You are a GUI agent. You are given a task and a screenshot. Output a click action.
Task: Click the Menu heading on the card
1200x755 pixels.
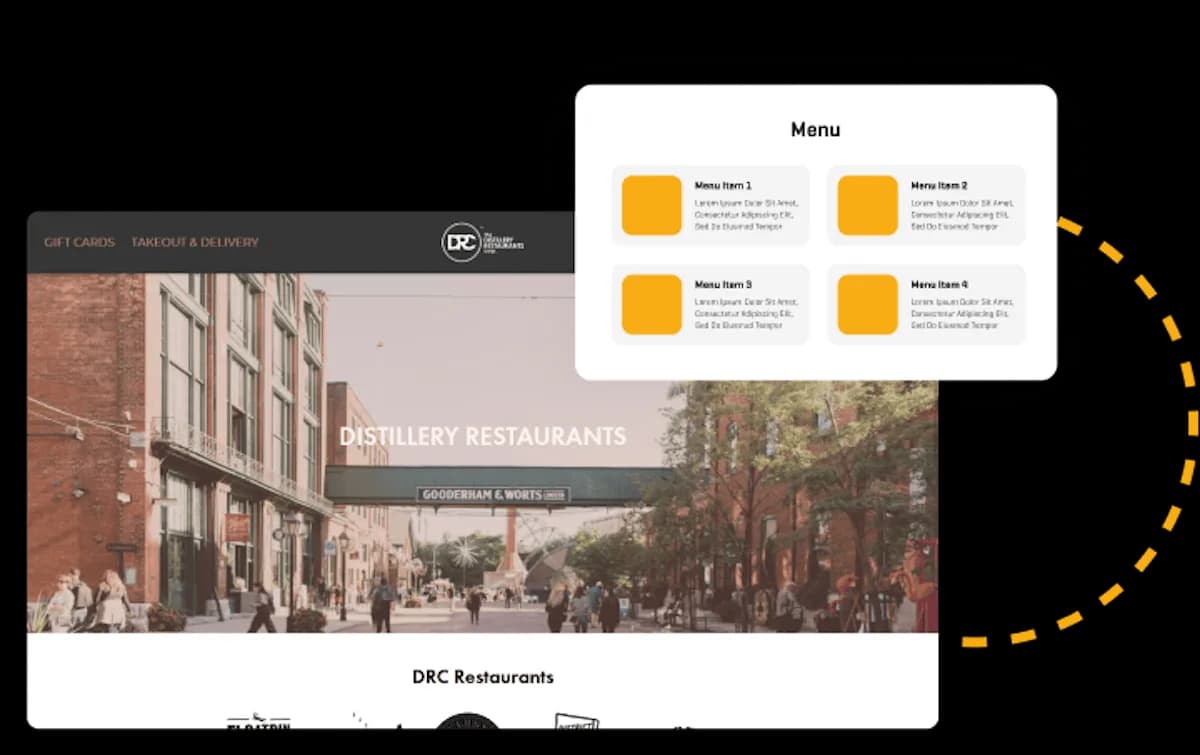(815, 129)
